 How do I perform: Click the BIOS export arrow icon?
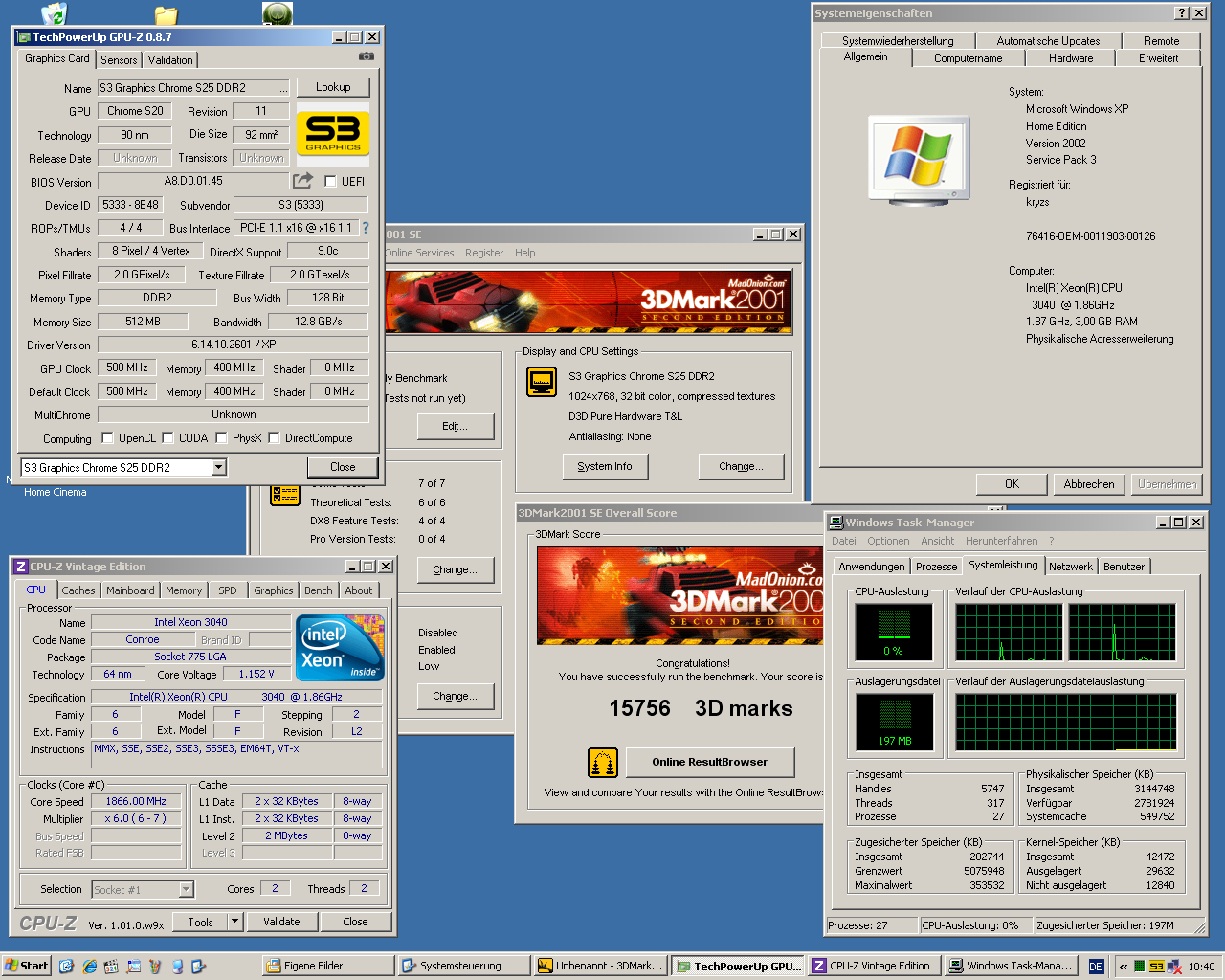pyautogui.click(x=303, y=180)
